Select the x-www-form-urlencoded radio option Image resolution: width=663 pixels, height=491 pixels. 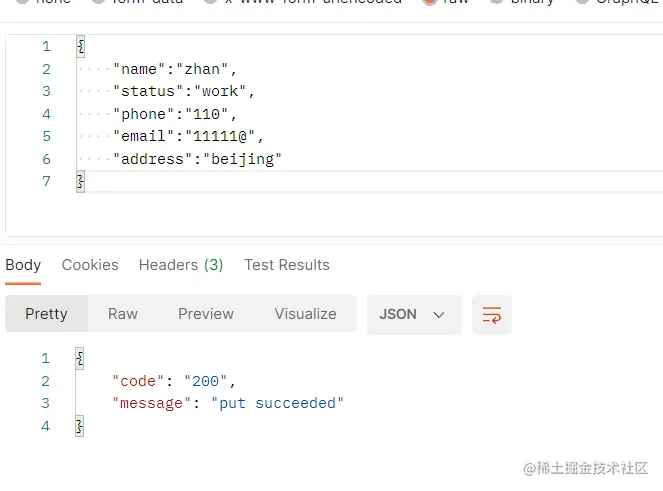pos(210,2)
